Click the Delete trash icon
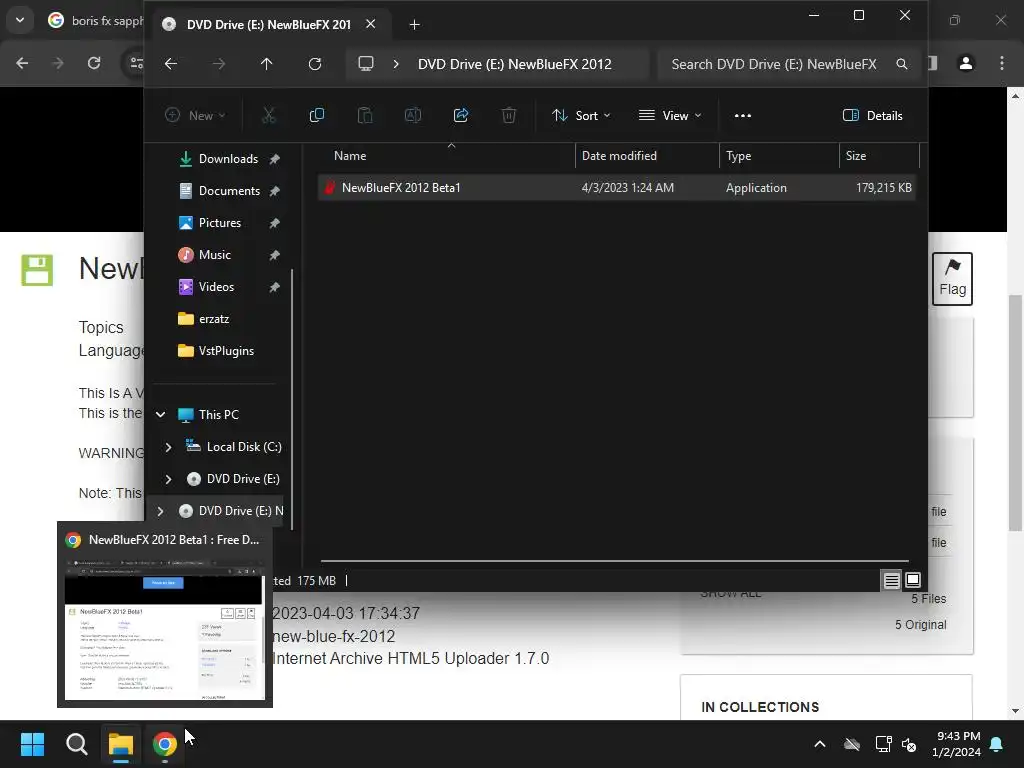Screen dimensions: 1024x768 click(x=509, y=116)
